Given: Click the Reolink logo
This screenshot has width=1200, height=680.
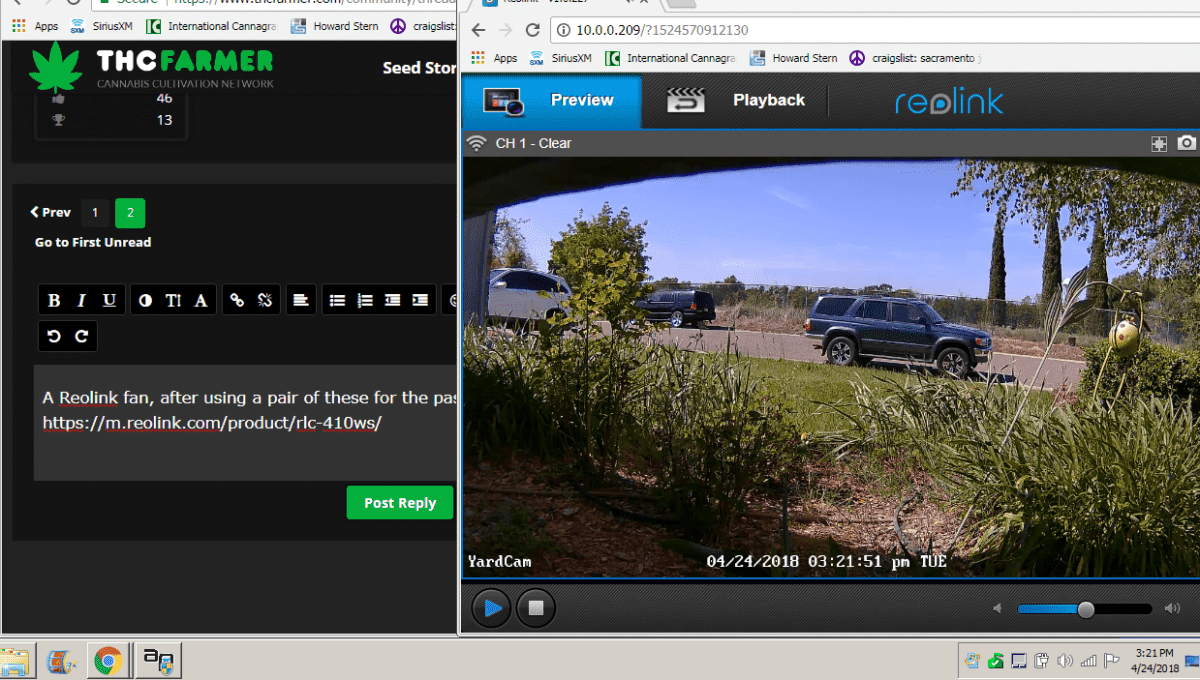Looking at the screenshot, I should (x=949, y=101).
